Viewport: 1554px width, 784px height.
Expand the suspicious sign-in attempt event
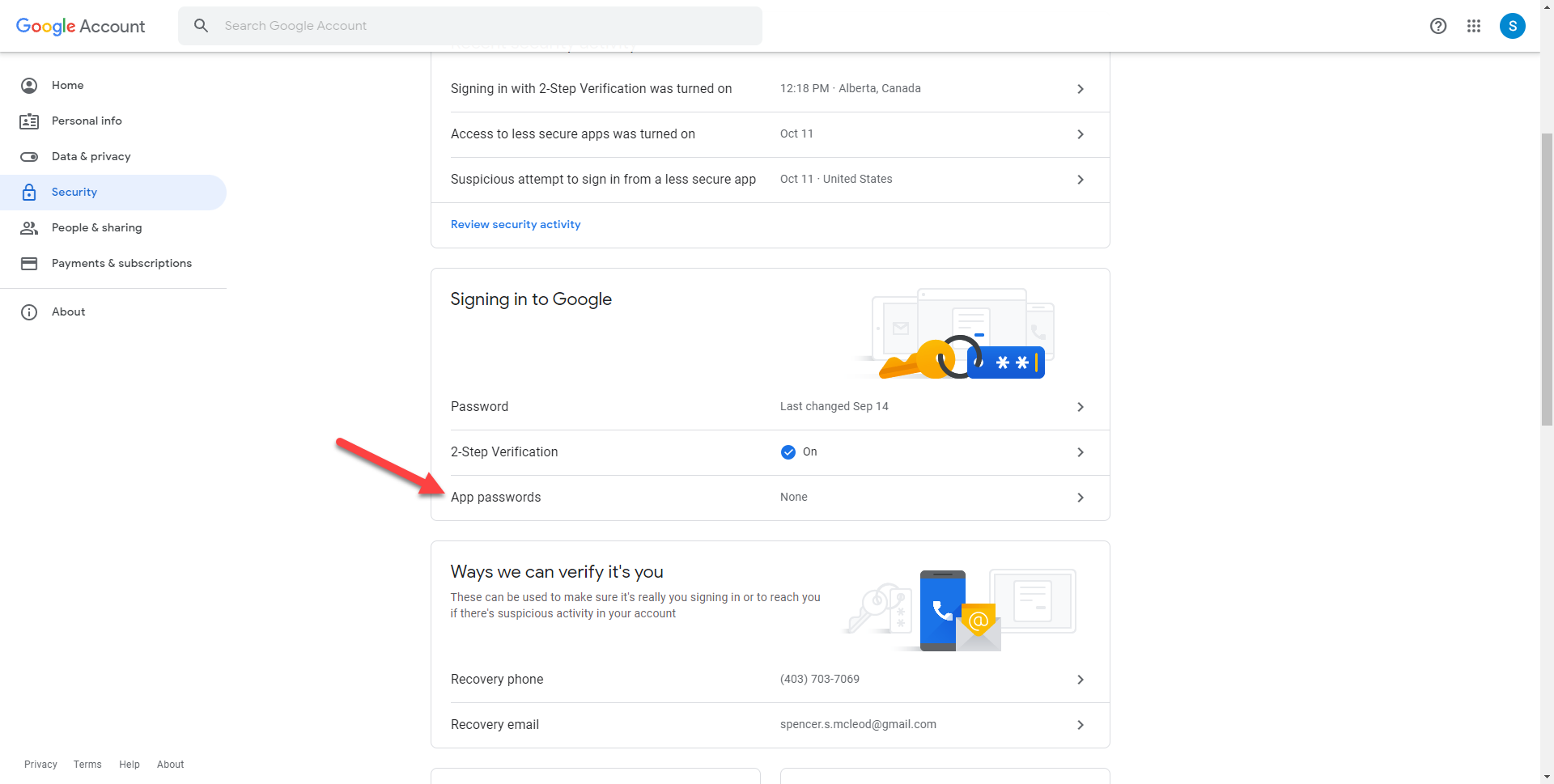tap(1081, 180)
